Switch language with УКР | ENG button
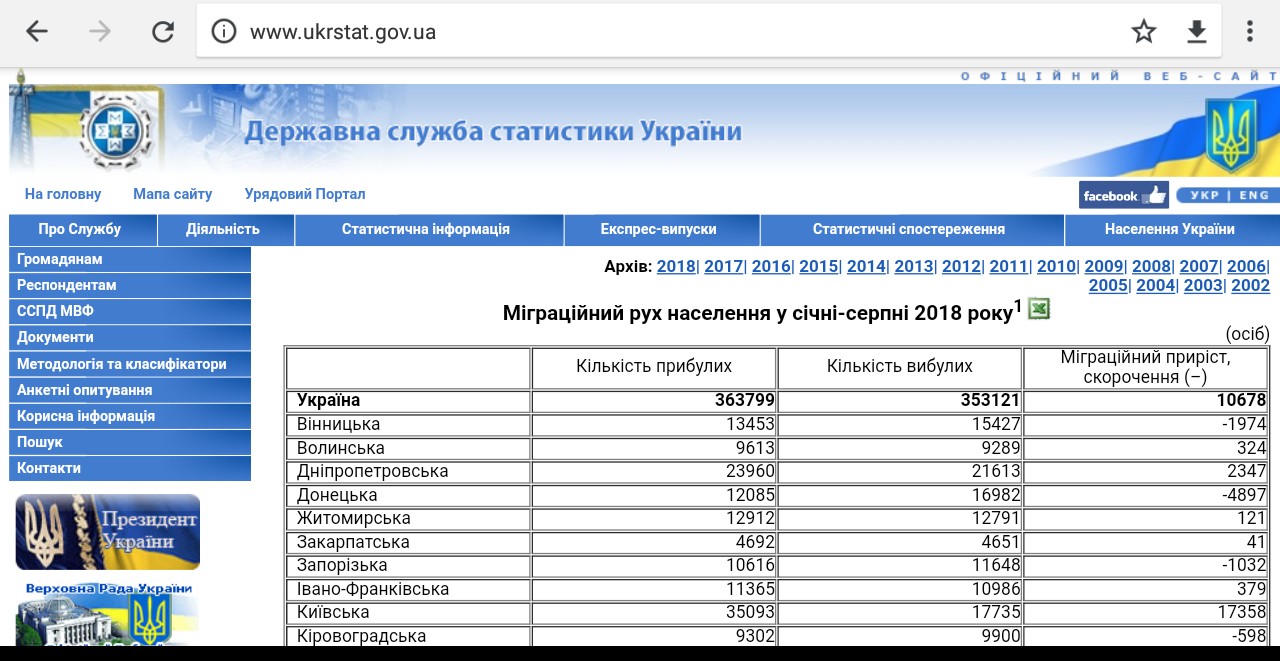The image size is (1280, 661). (1226, 195)
